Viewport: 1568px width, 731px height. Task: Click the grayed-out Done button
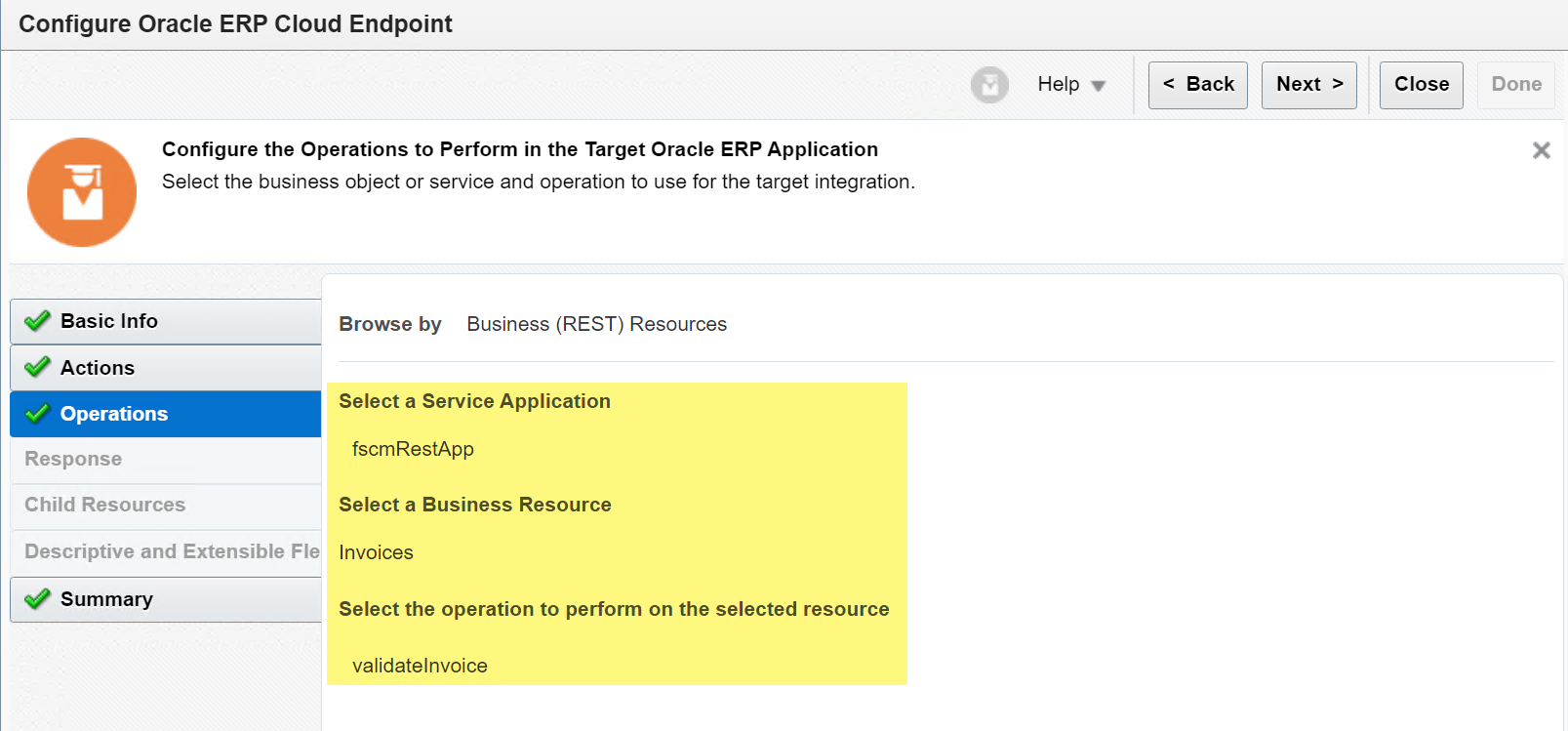1515,85
